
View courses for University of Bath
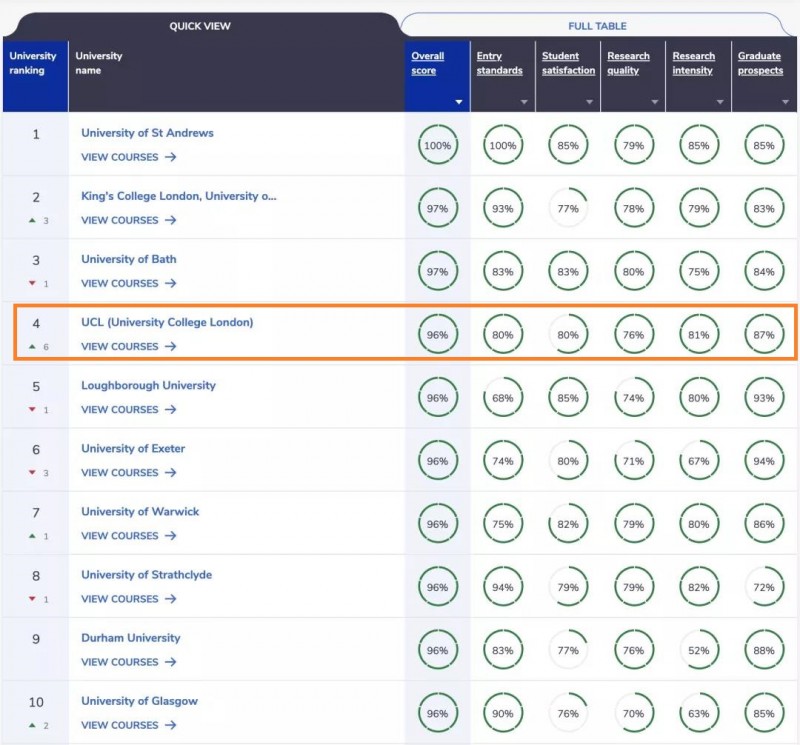[x=129, y=283]
